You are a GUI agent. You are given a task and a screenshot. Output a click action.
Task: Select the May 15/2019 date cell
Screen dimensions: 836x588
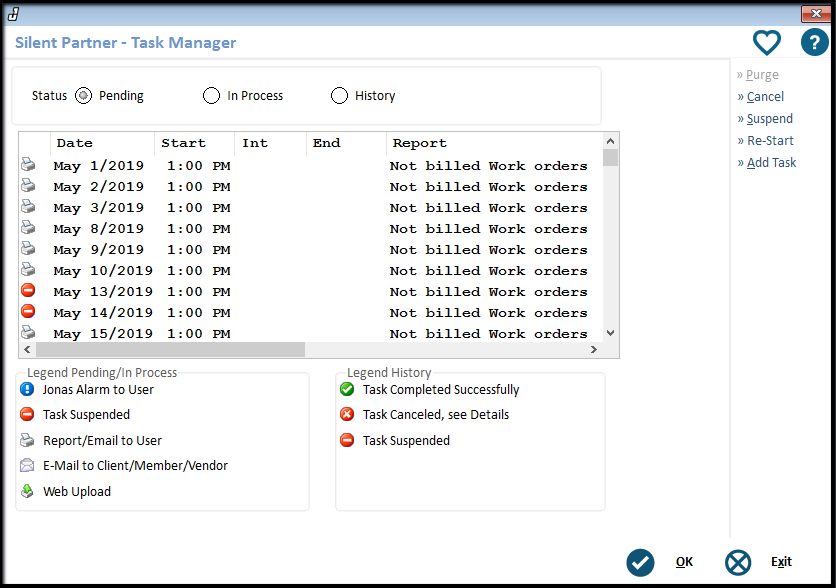(x=103, y=334)
